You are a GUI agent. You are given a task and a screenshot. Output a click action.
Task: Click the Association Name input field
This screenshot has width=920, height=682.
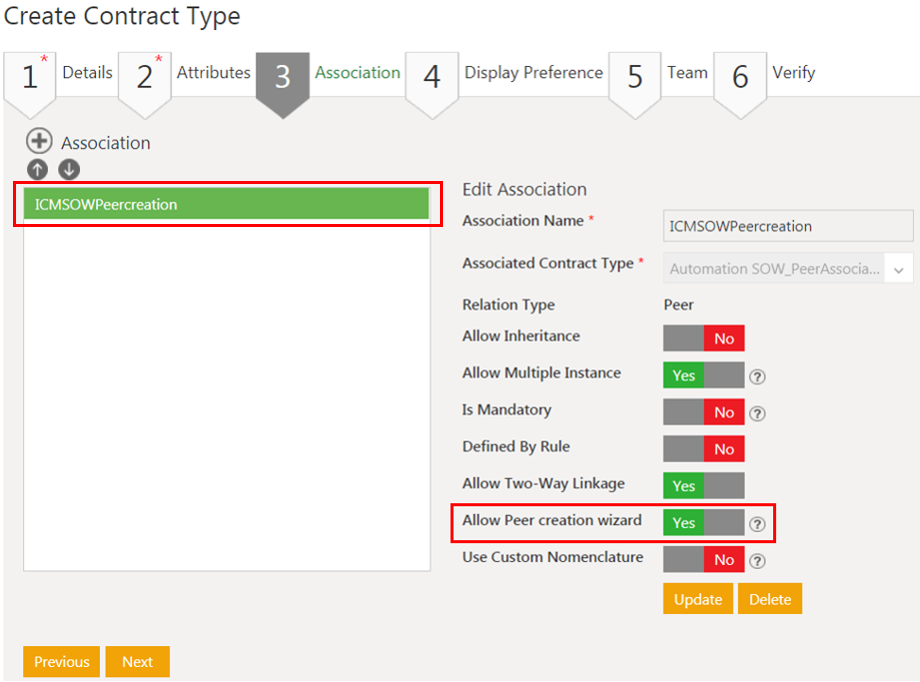click(x=788, y=226)
